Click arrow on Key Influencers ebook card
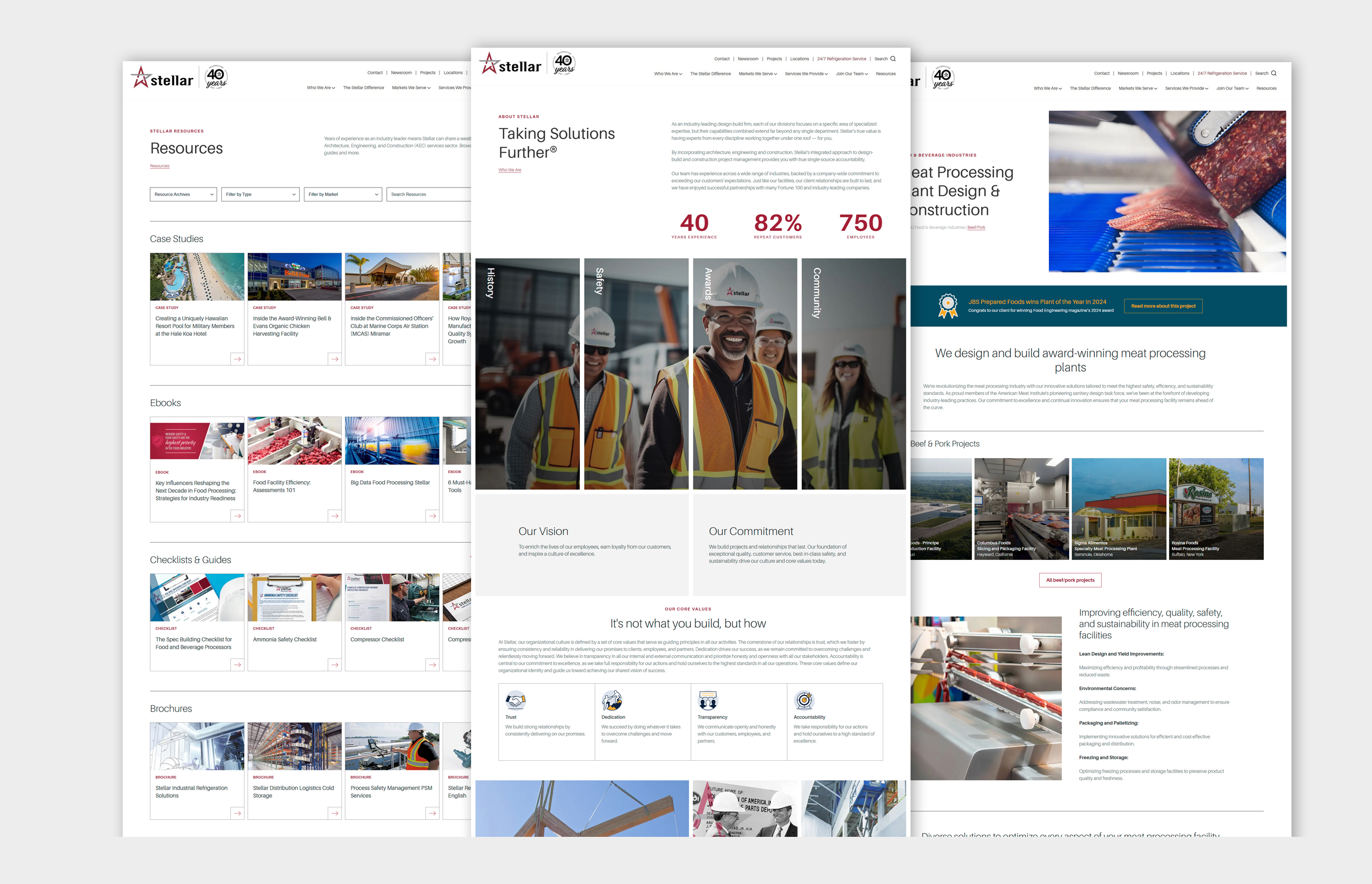 237,516
